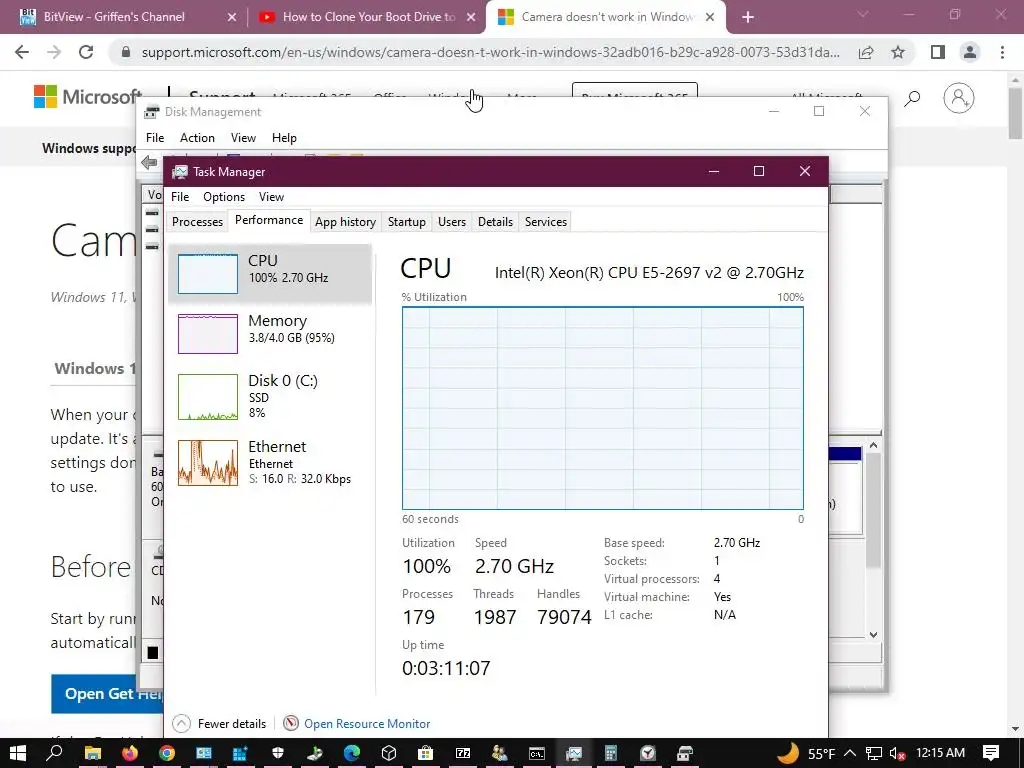
Task: Open Task Manager's File menu
Action: coord(180,197)
